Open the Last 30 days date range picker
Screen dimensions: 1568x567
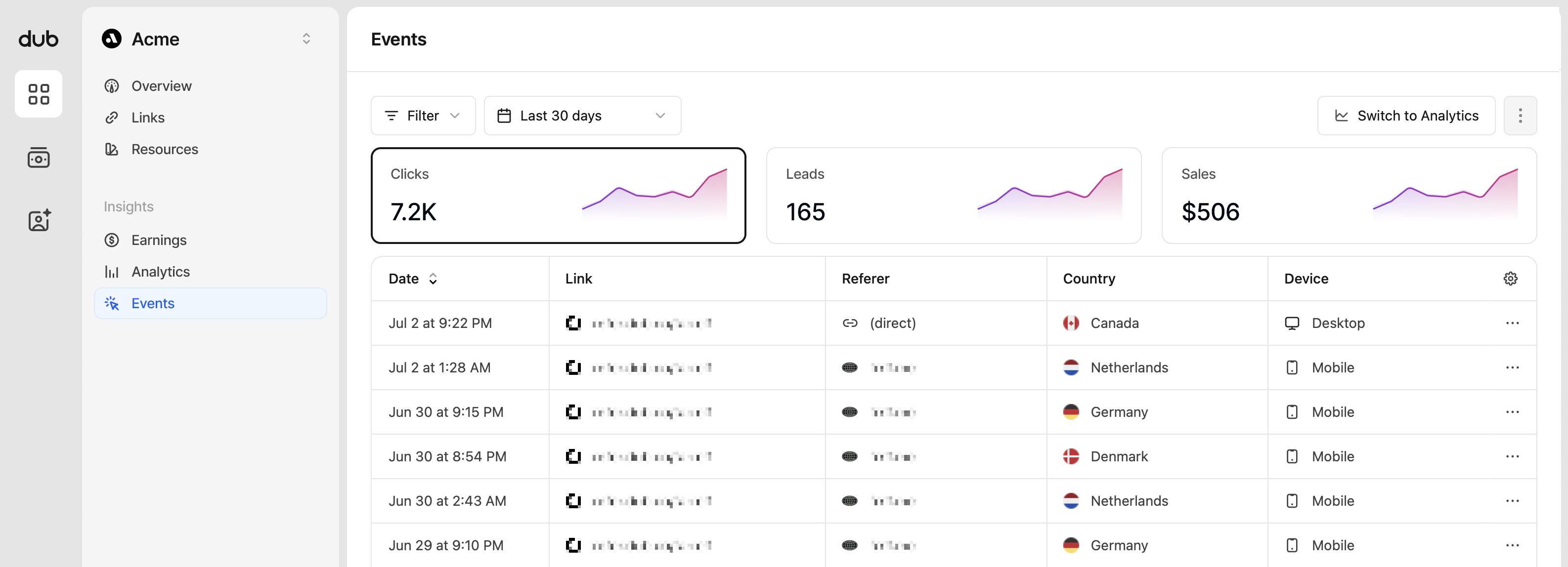[x=582, y=116]
